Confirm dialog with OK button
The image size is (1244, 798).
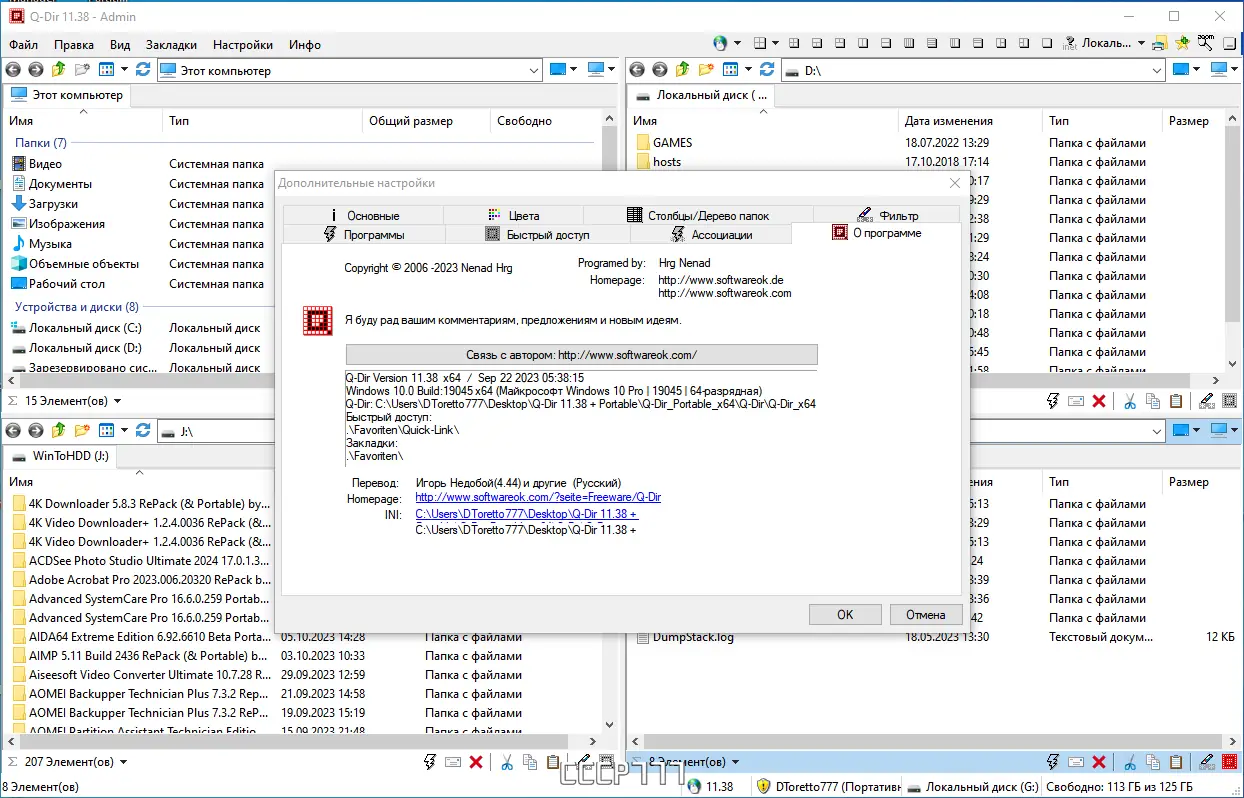pyautogui.click(x=845, y=614)
